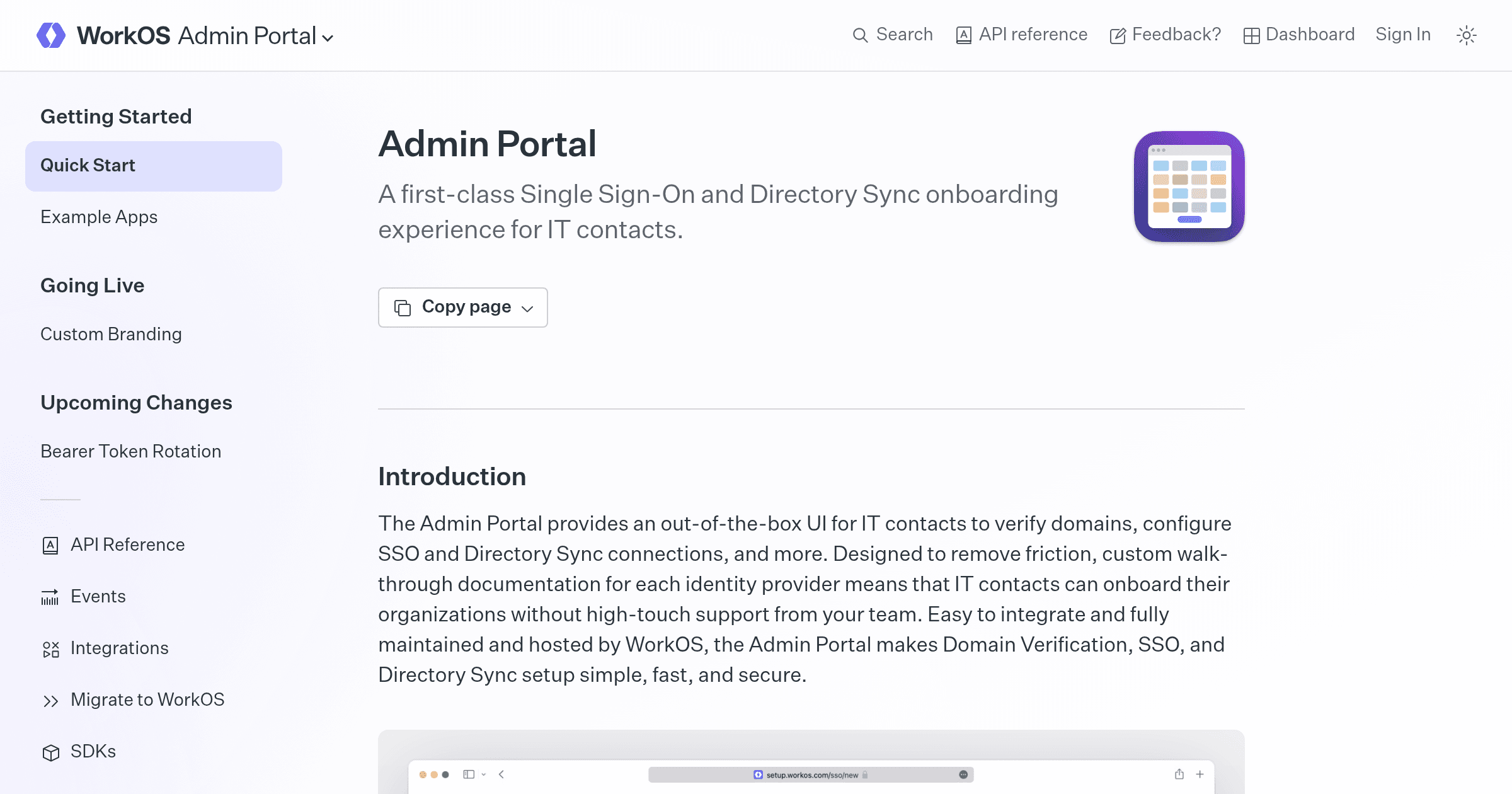Click the SDKs box icon

[x=50, y=752]
